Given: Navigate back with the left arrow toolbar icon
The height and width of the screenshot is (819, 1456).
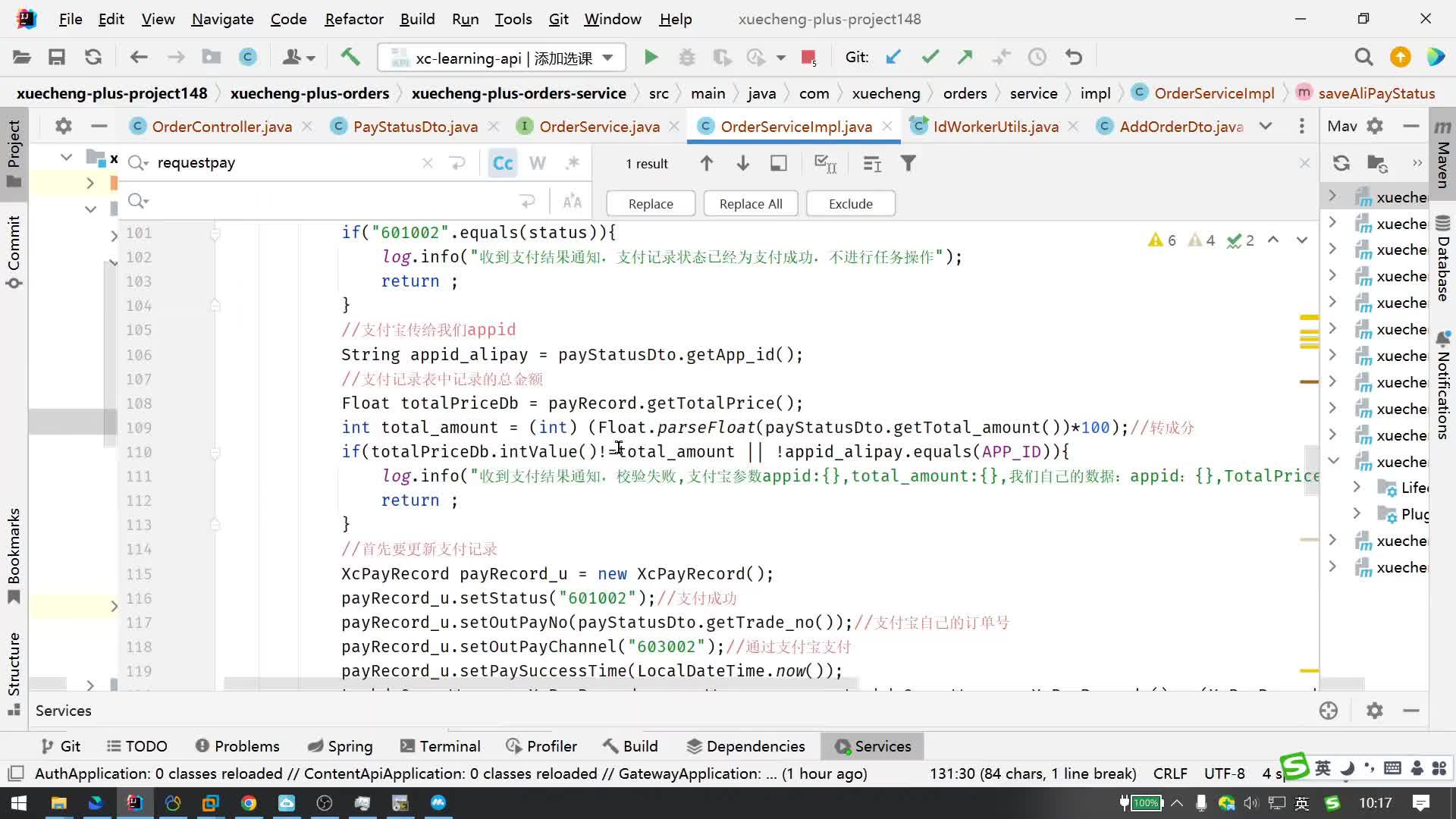Looking at the screenshot, I should click(x=138, y=57).
